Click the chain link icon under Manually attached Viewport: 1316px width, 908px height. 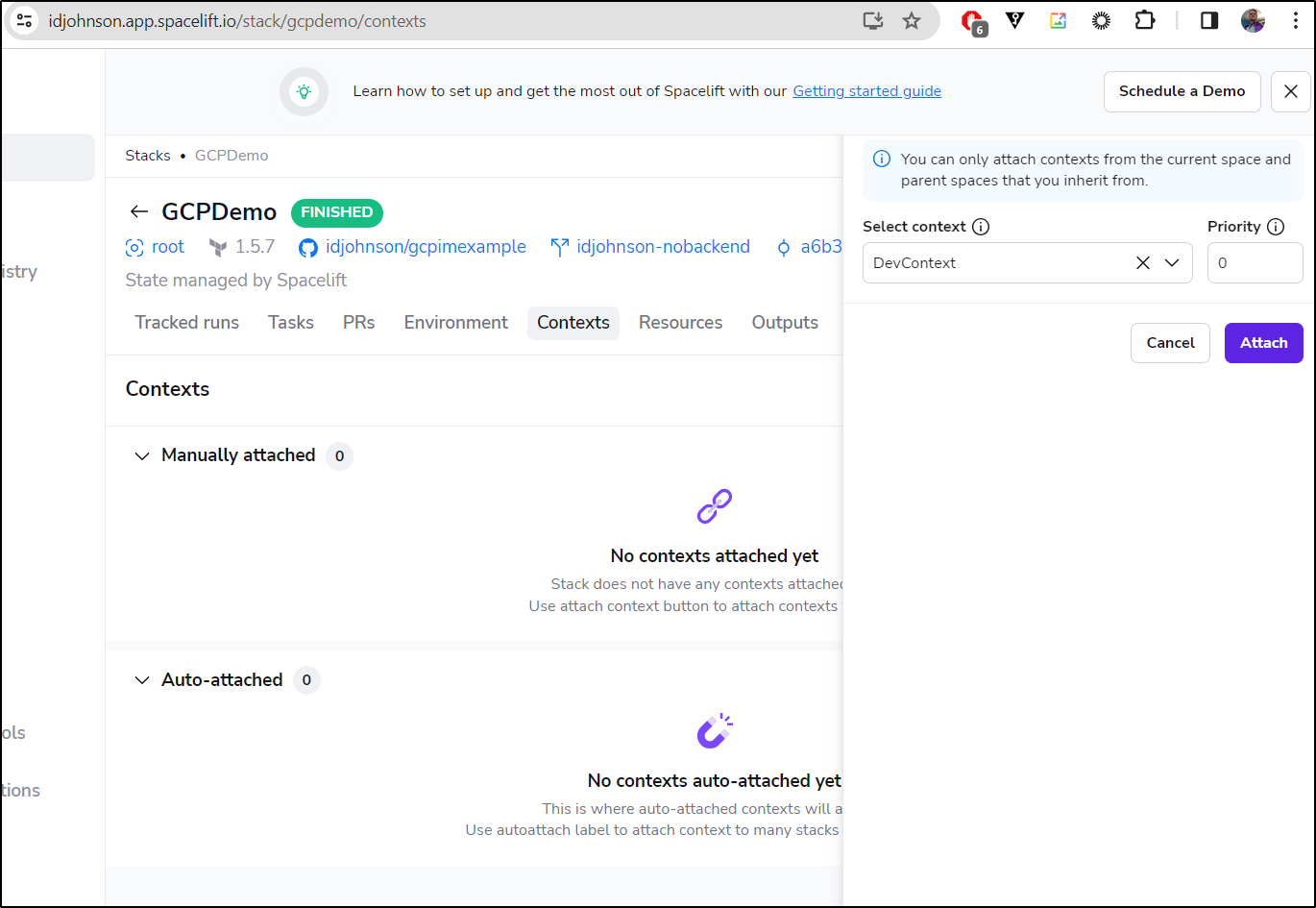pyautogui.click(x=715, y=505)
